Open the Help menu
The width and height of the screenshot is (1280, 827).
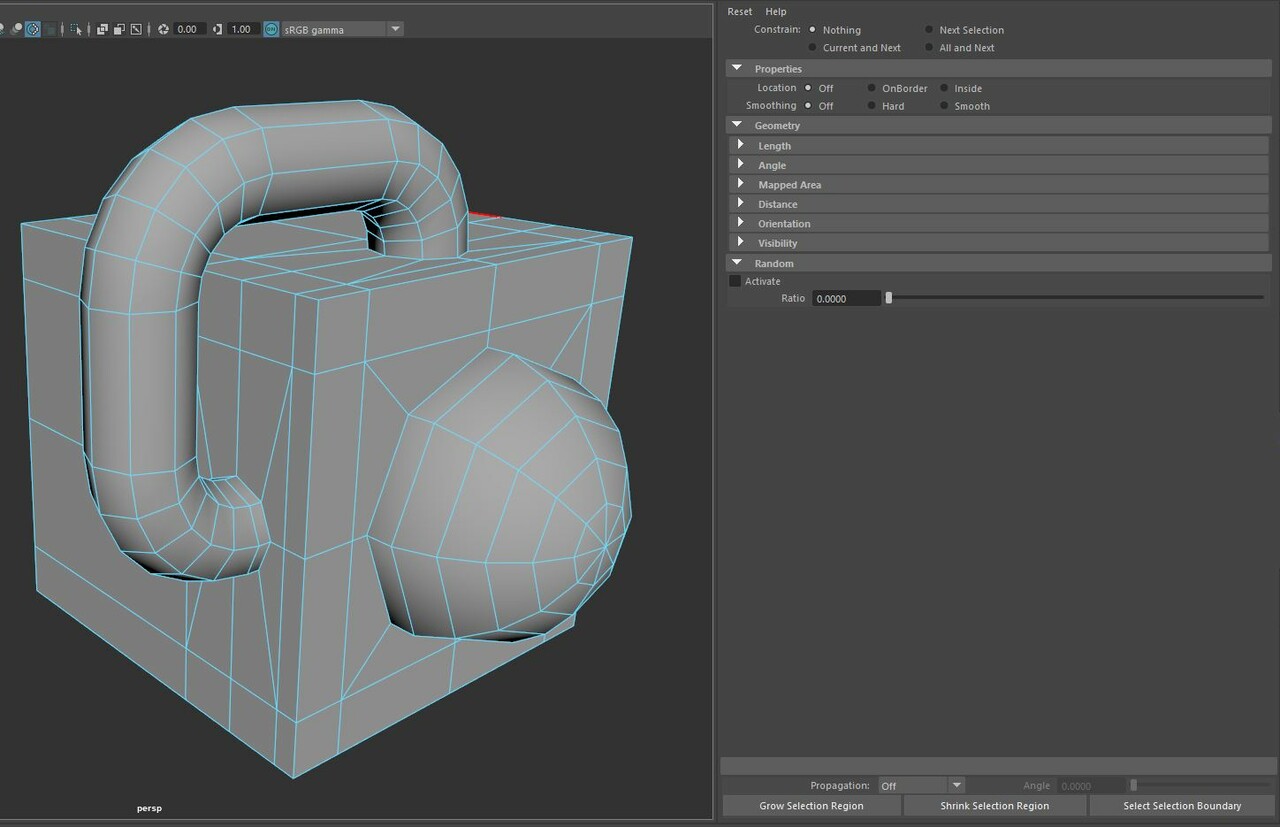pyautogui.click(x=775, y=11)
